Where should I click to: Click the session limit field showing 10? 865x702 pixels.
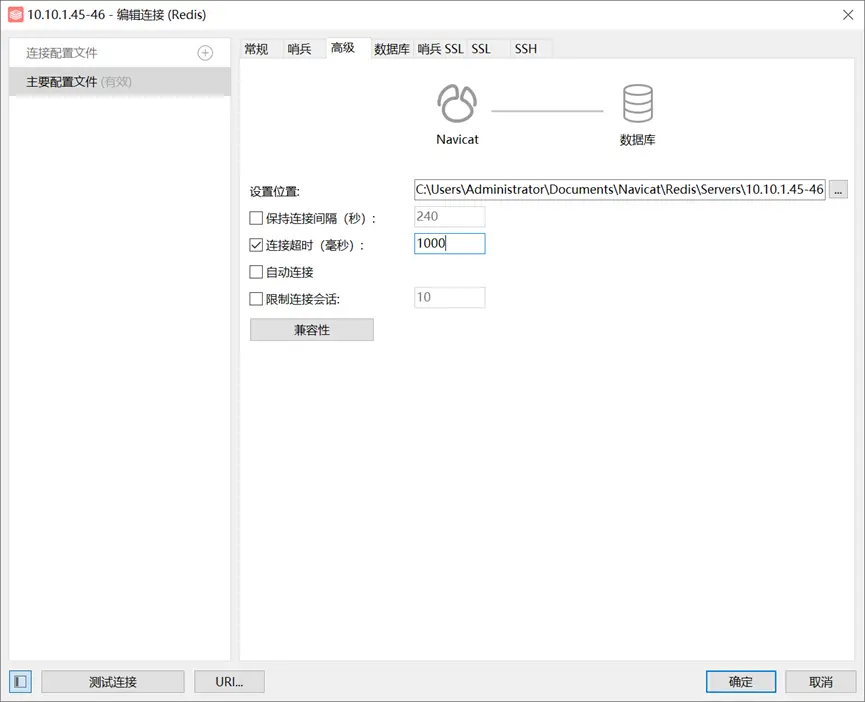[450, 297]
